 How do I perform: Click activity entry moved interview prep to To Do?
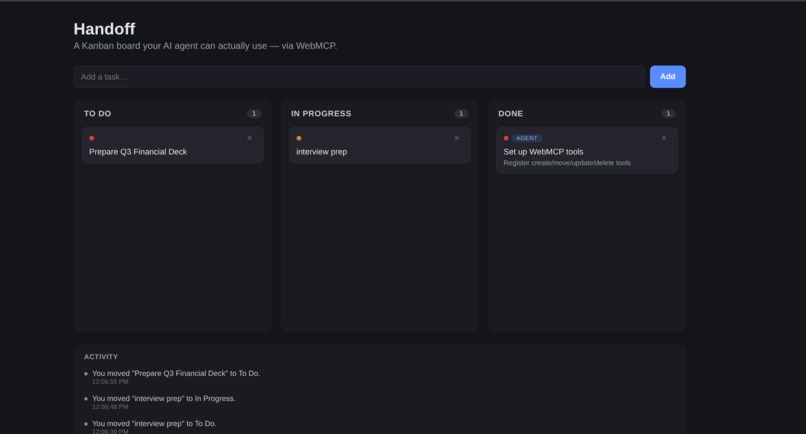pos(154,424)
